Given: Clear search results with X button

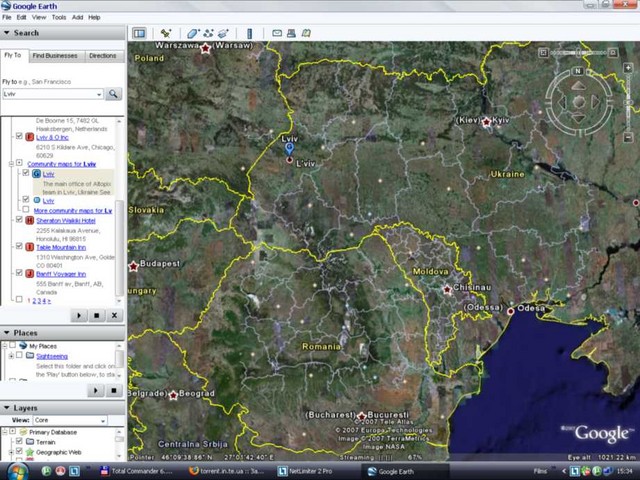Looking at the screenshot, I should (x=114, y=315).
